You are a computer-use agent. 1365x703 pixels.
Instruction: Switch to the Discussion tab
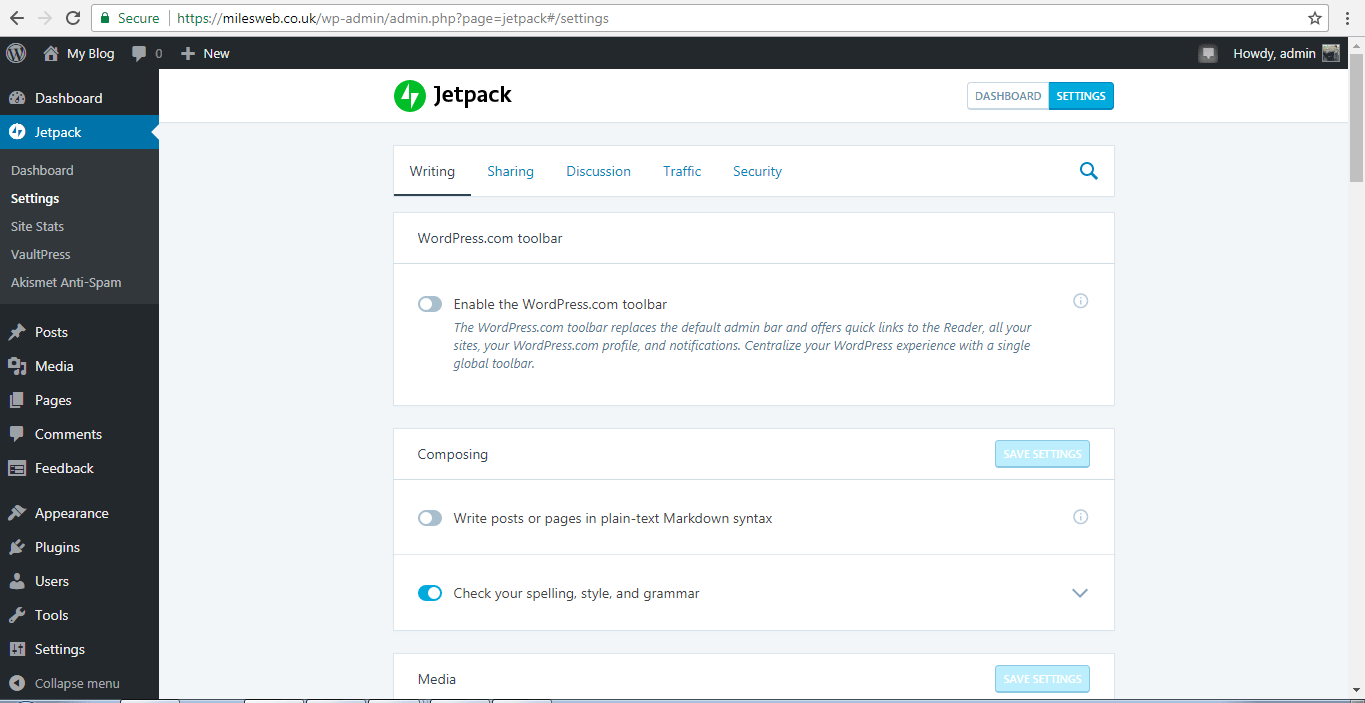click(x=598, y=171)
